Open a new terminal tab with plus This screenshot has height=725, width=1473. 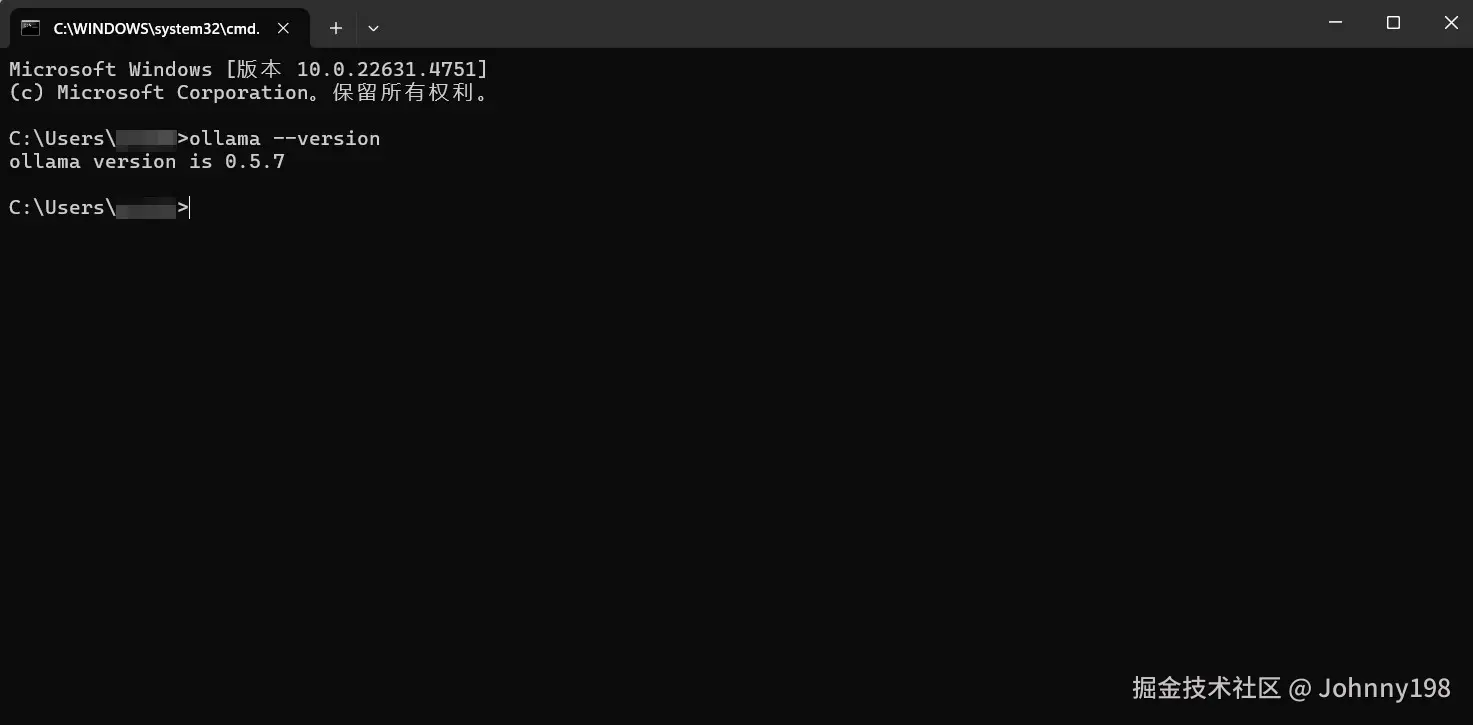click(336, 28)
